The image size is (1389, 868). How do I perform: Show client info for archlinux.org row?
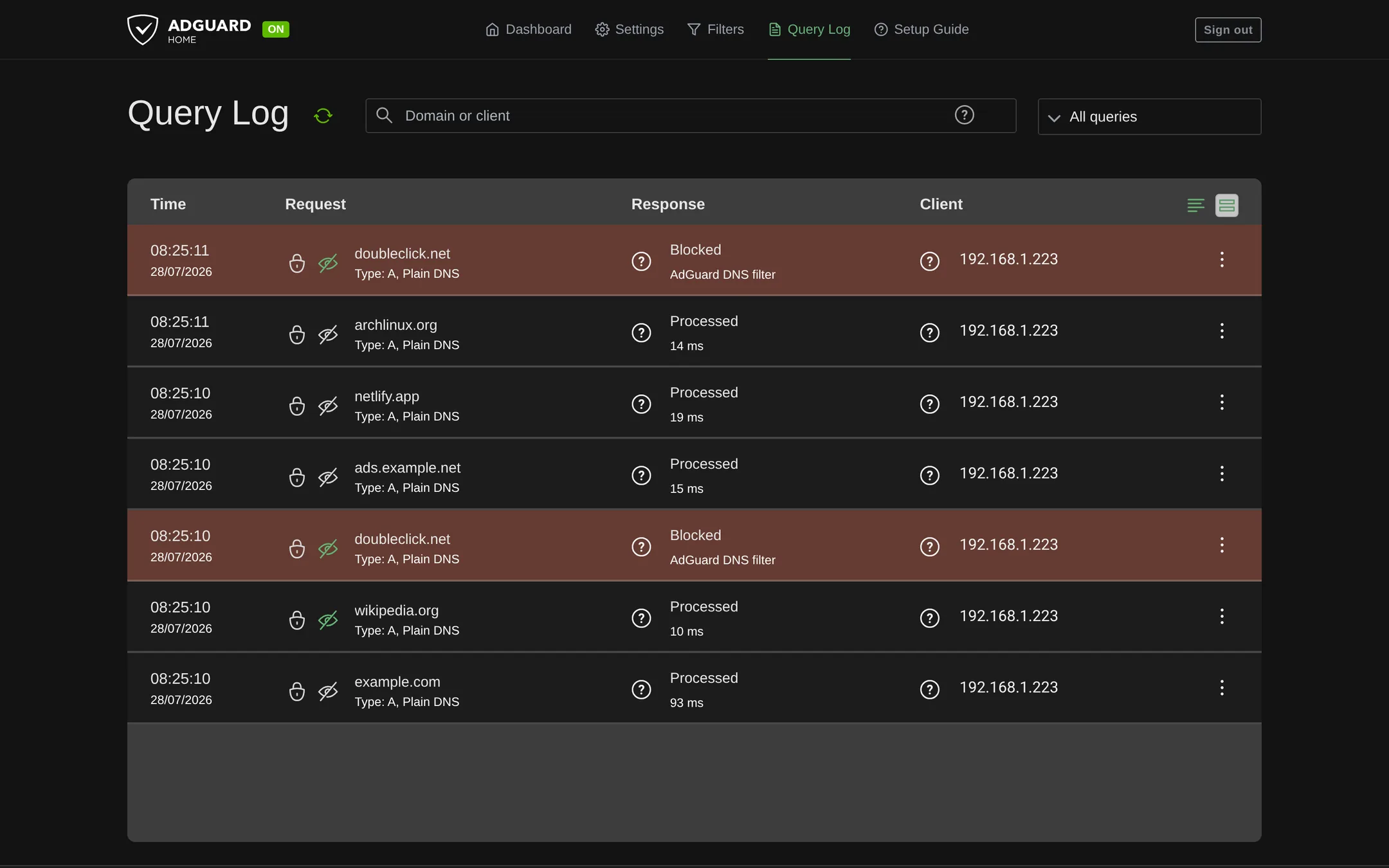click(x=929, y=332)
